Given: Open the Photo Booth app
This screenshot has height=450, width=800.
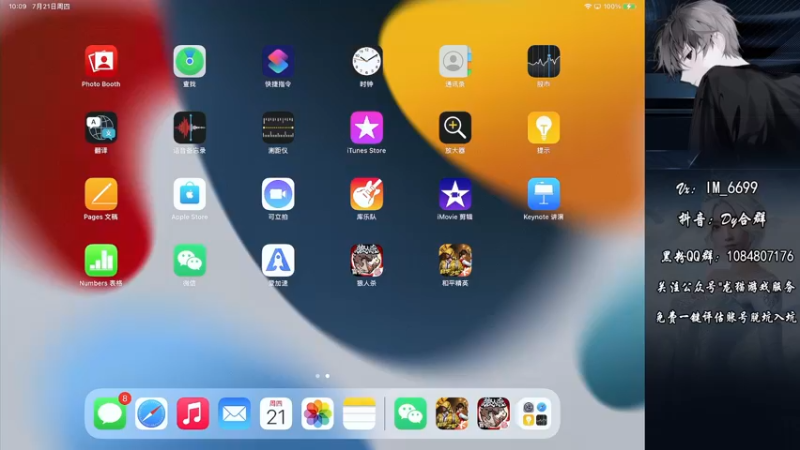Looking at the screenshot, I should (x=101, y=61).
